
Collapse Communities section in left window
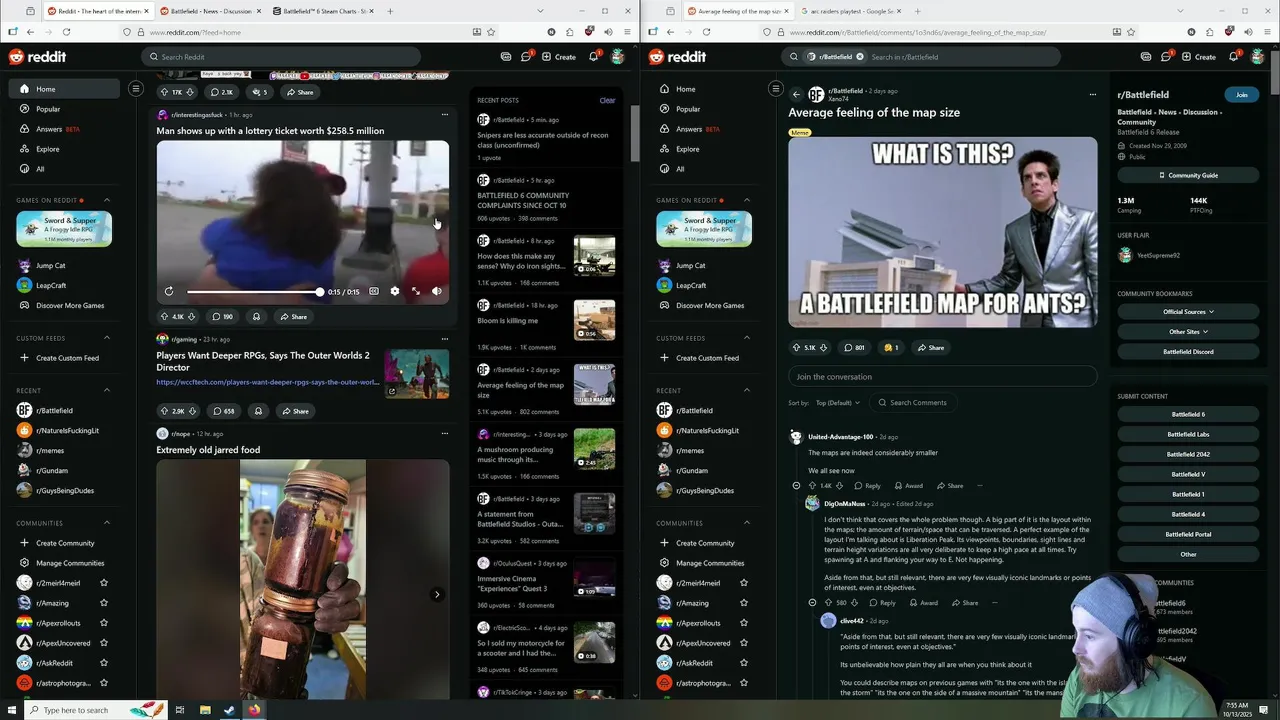pyautogui.click(x=107, y=523)
